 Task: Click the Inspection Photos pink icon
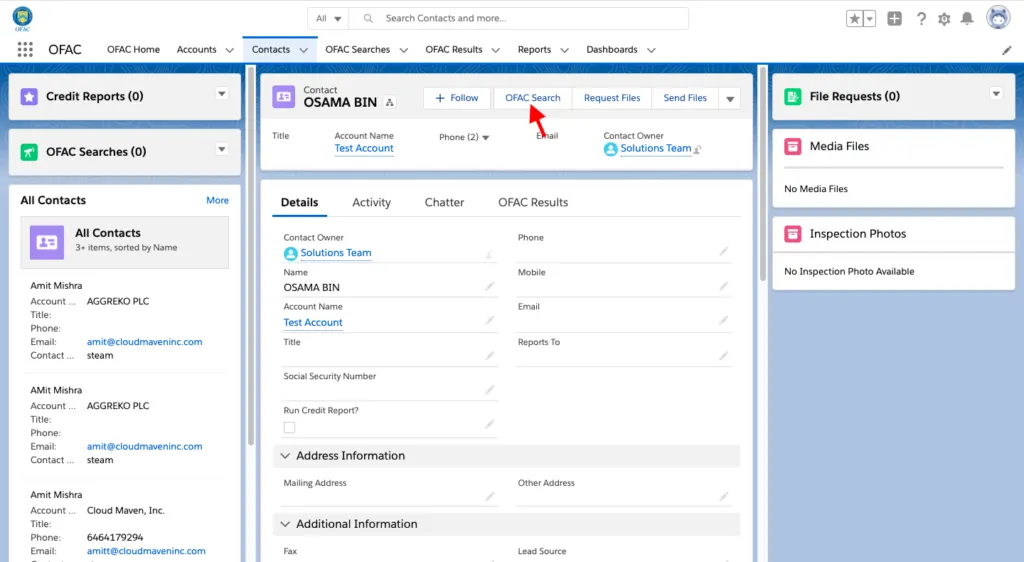[x=793, y=234]
